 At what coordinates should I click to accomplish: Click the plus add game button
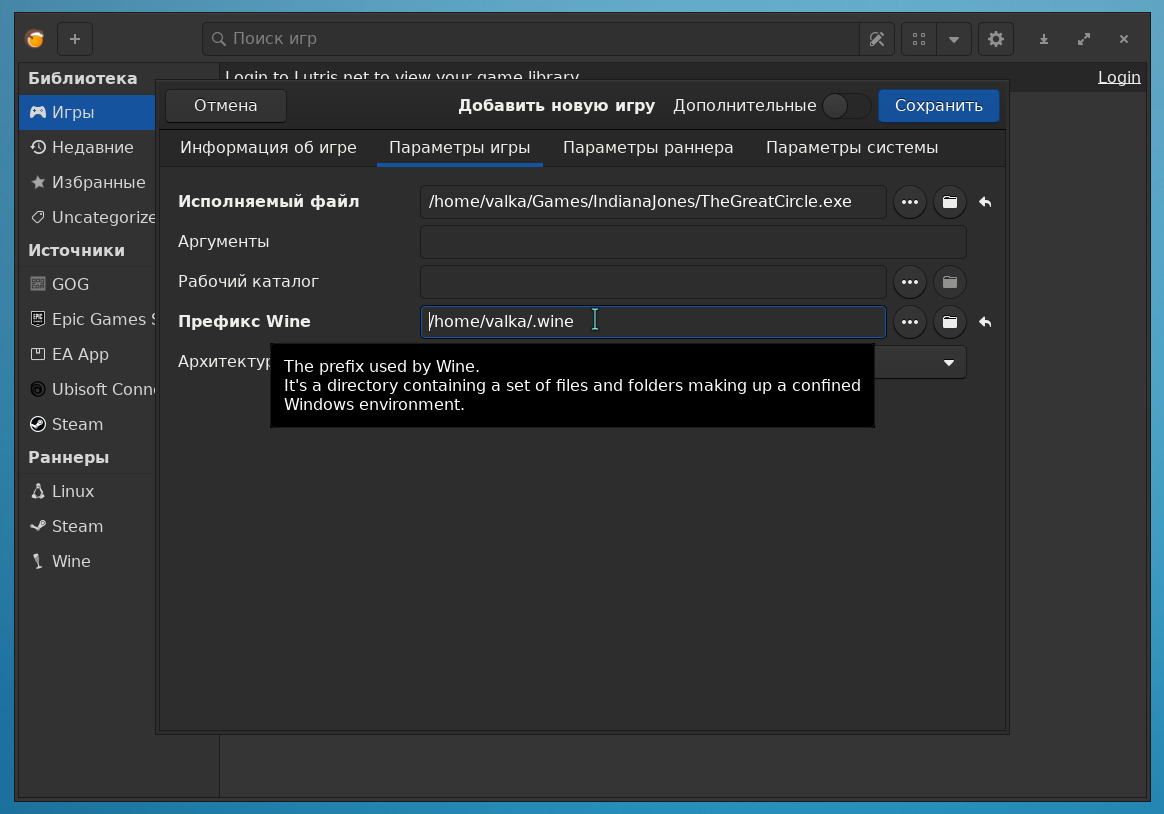click(x=75, y=39)
